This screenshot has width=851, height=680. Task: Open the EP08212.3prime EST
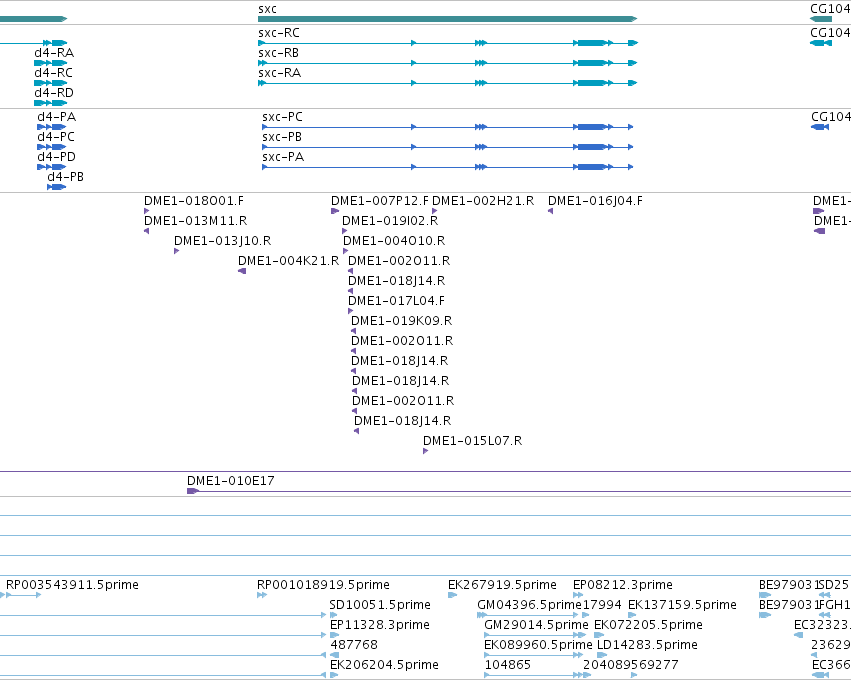(x=623, y=585)
